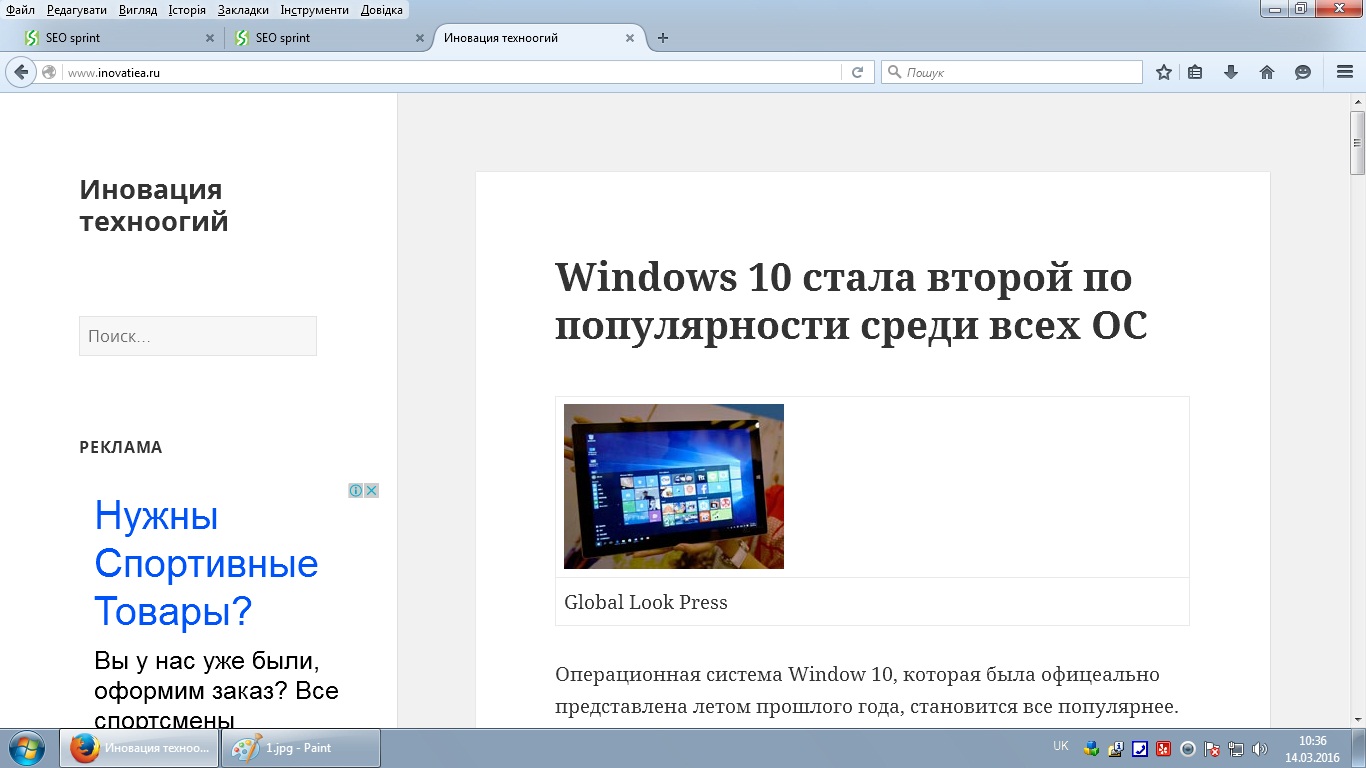Screen dimensions: 1366x768
Task: Click the red Yelp-style tray icon
Action: click(1164, 748)
